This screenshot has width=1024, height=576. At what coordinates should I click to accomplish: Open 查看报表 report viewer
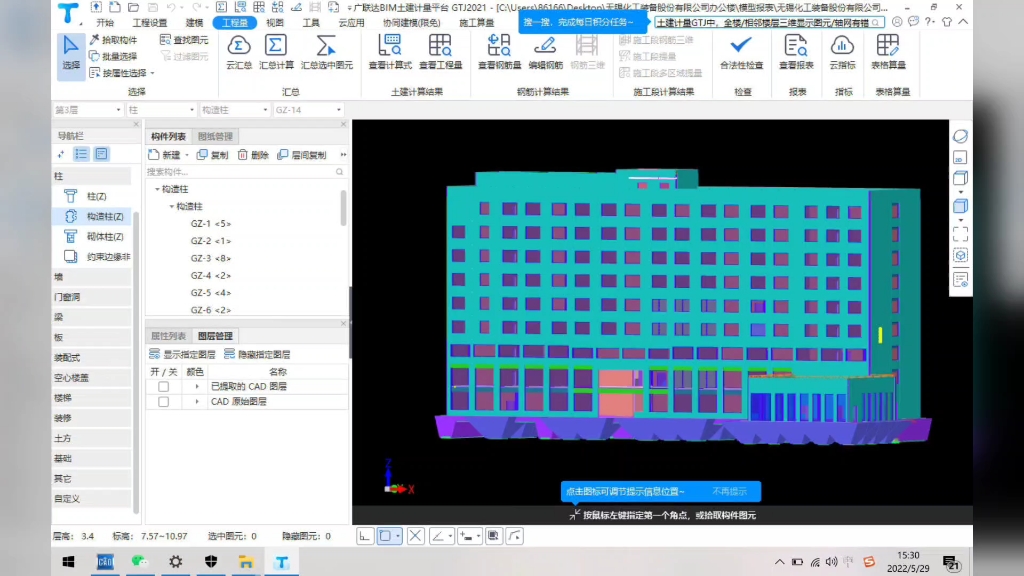coord(795,52)
